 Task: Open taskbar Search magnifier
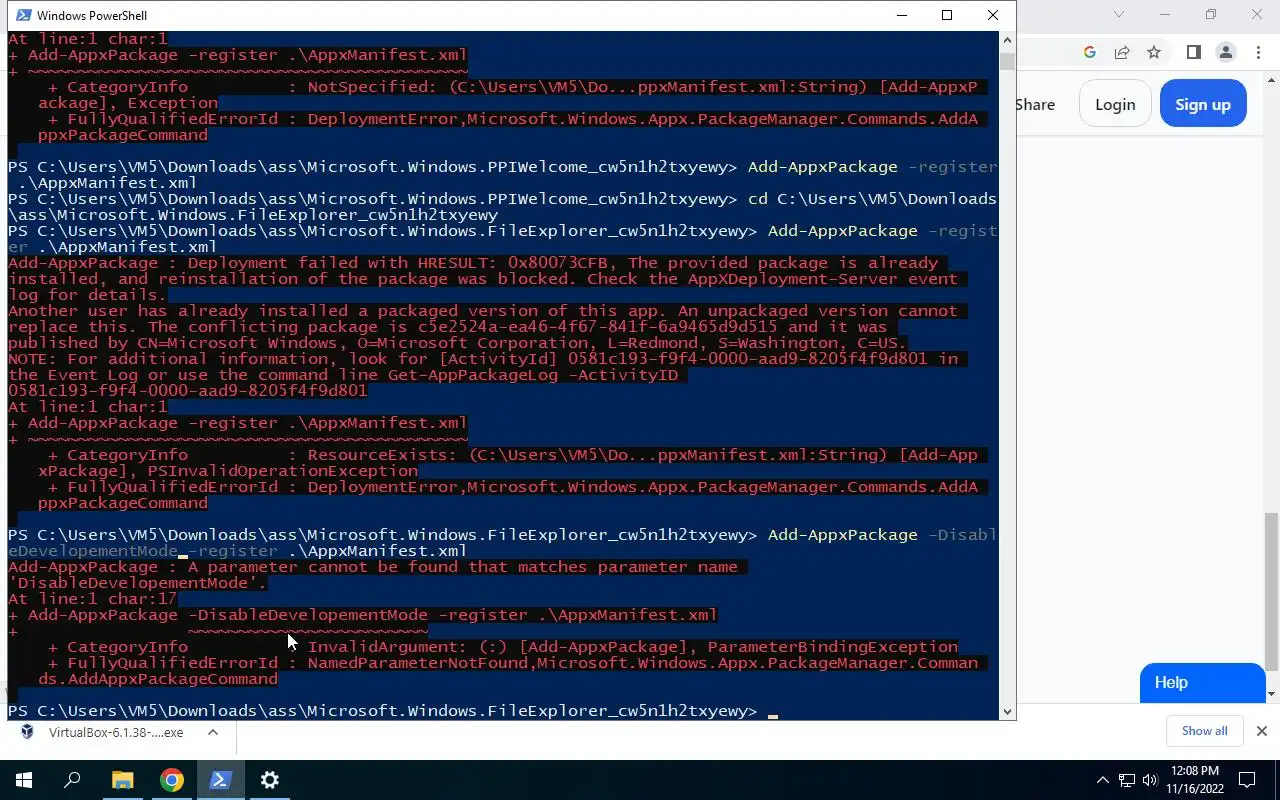pos(72,780)
